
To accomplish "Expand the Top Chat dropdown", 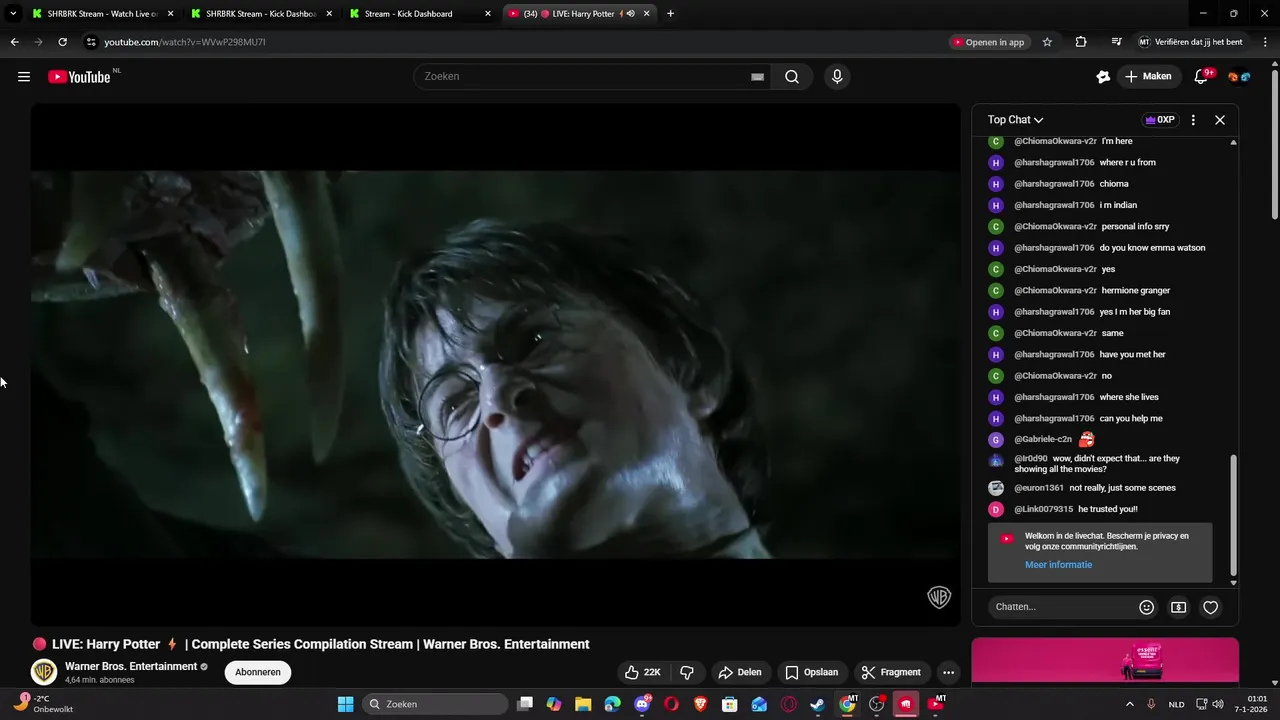I will pos(1015,120).
